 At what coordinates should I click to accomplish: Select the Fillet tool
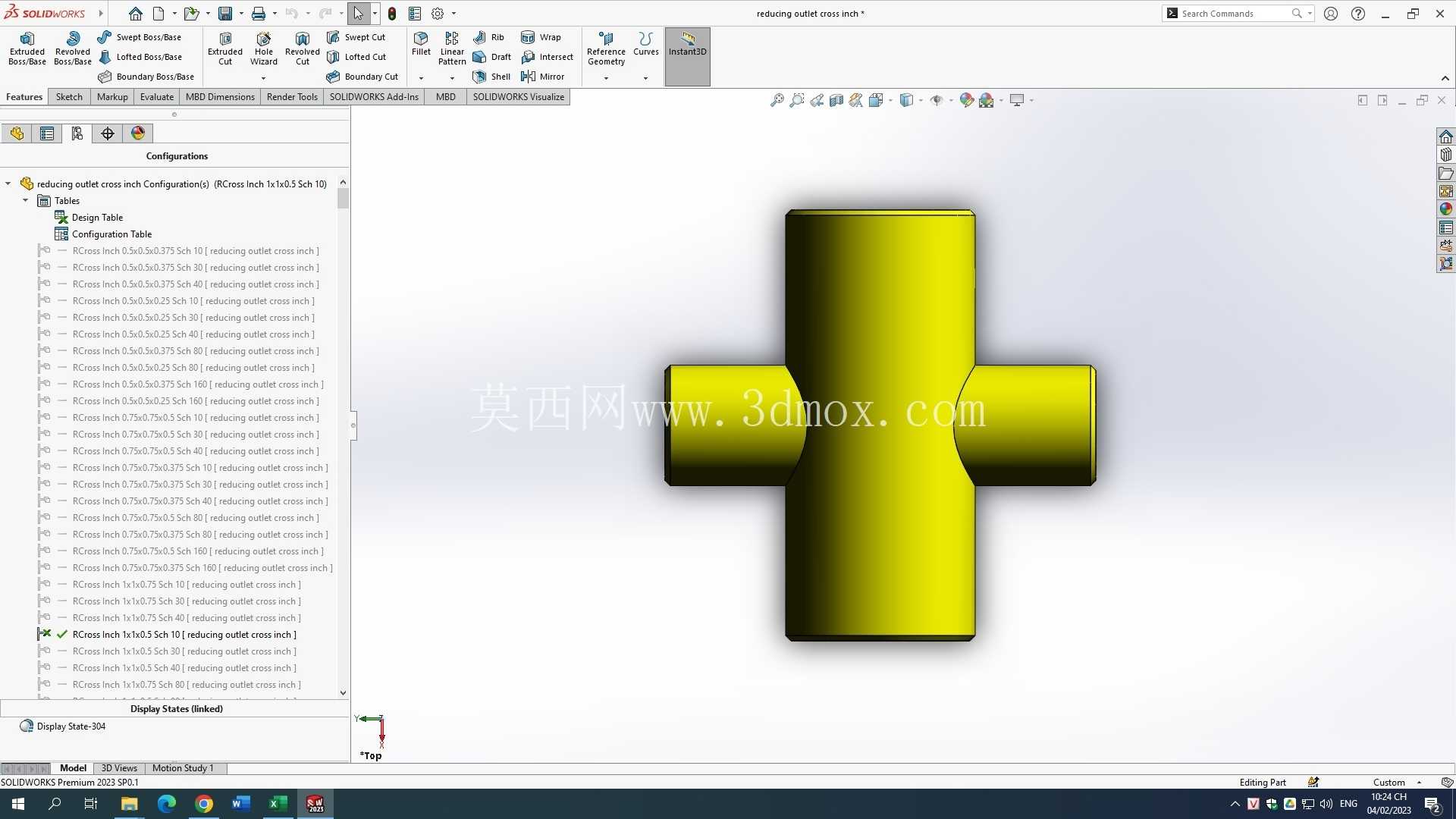pos(421,44)
